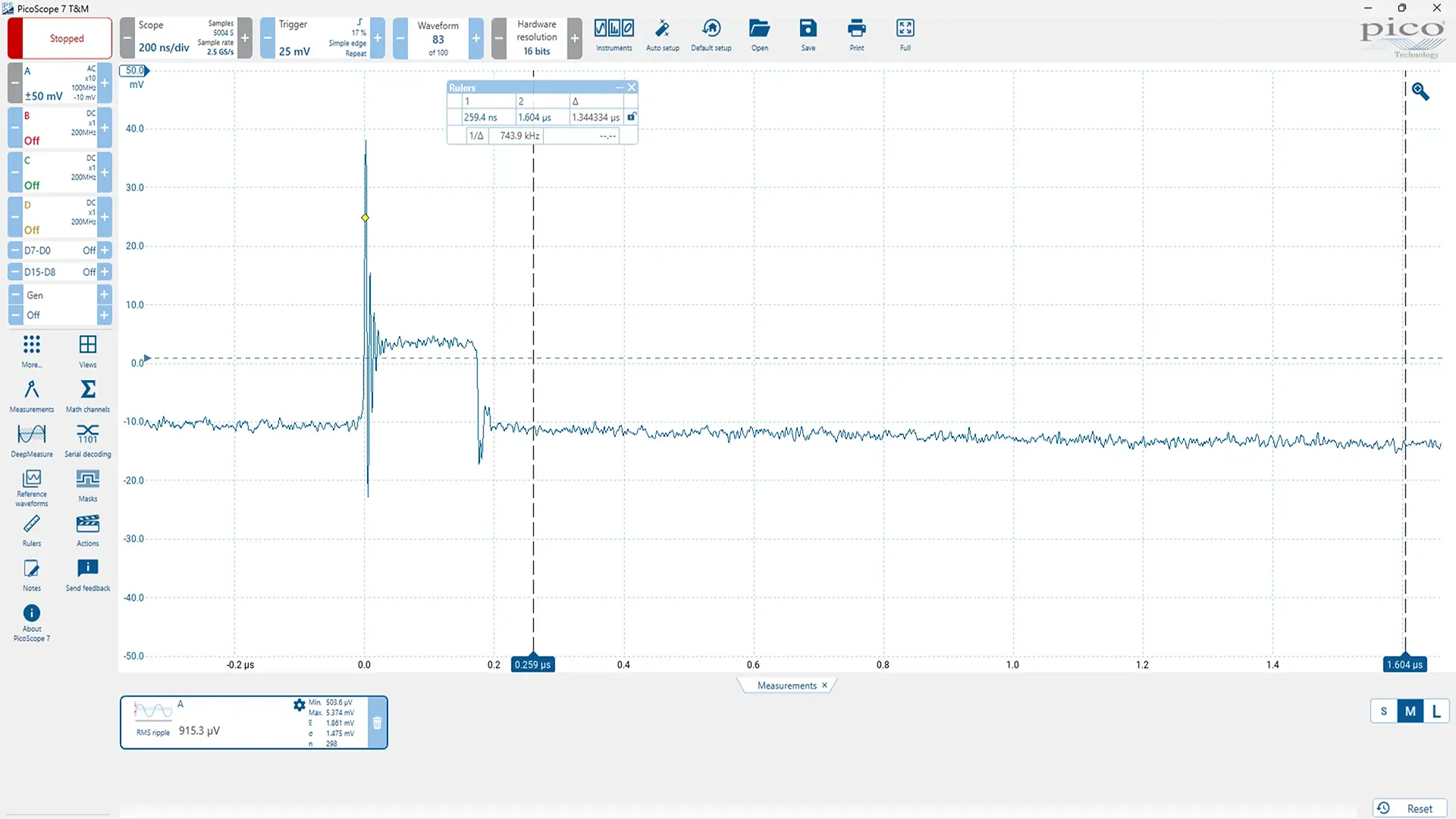Close the Measurements tab
The height and width of the screenshot is (819, 1456).
pos(825,686)
